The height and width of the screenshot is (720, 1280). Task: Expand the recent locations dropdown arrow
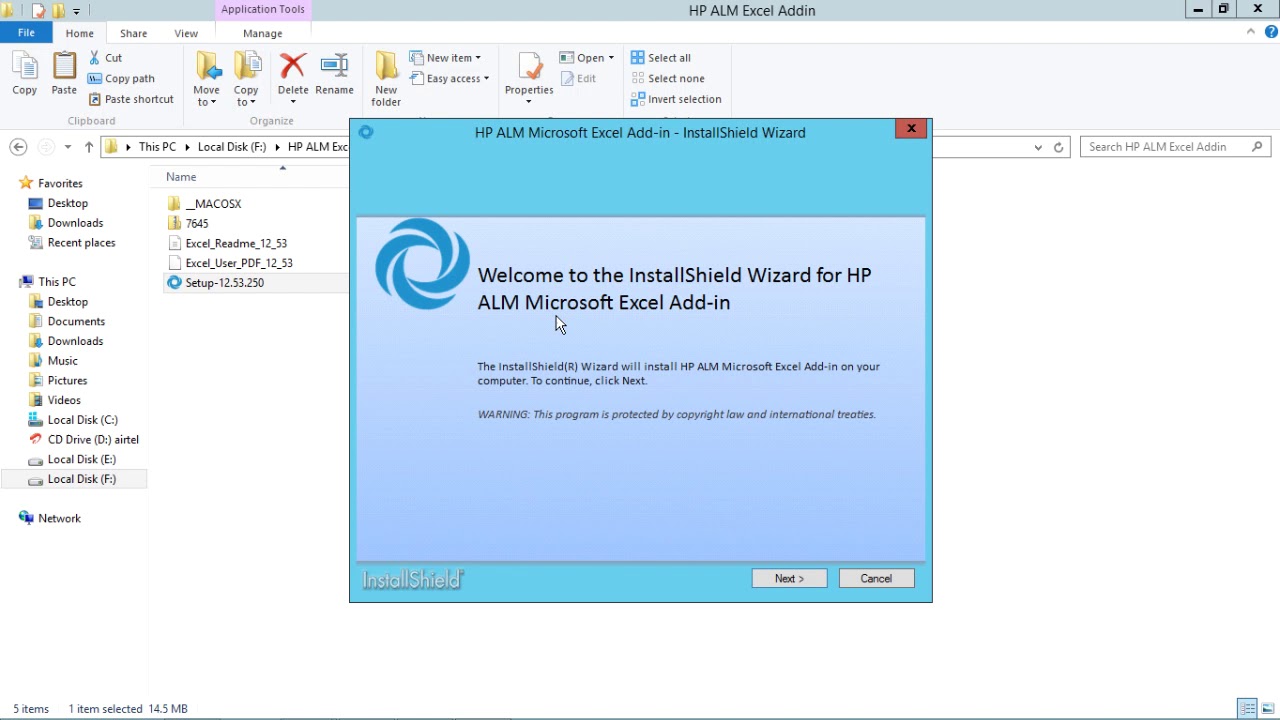[67, 147]
